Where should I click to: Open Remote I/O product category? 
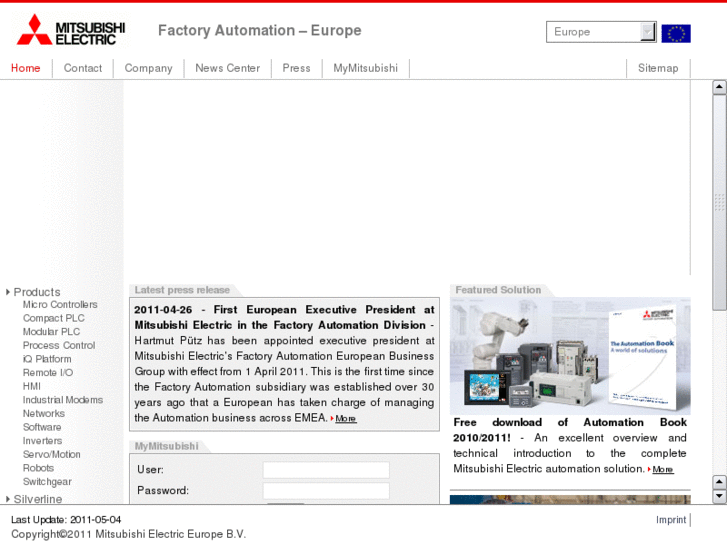pyautogui.click(x=48, y=372)
